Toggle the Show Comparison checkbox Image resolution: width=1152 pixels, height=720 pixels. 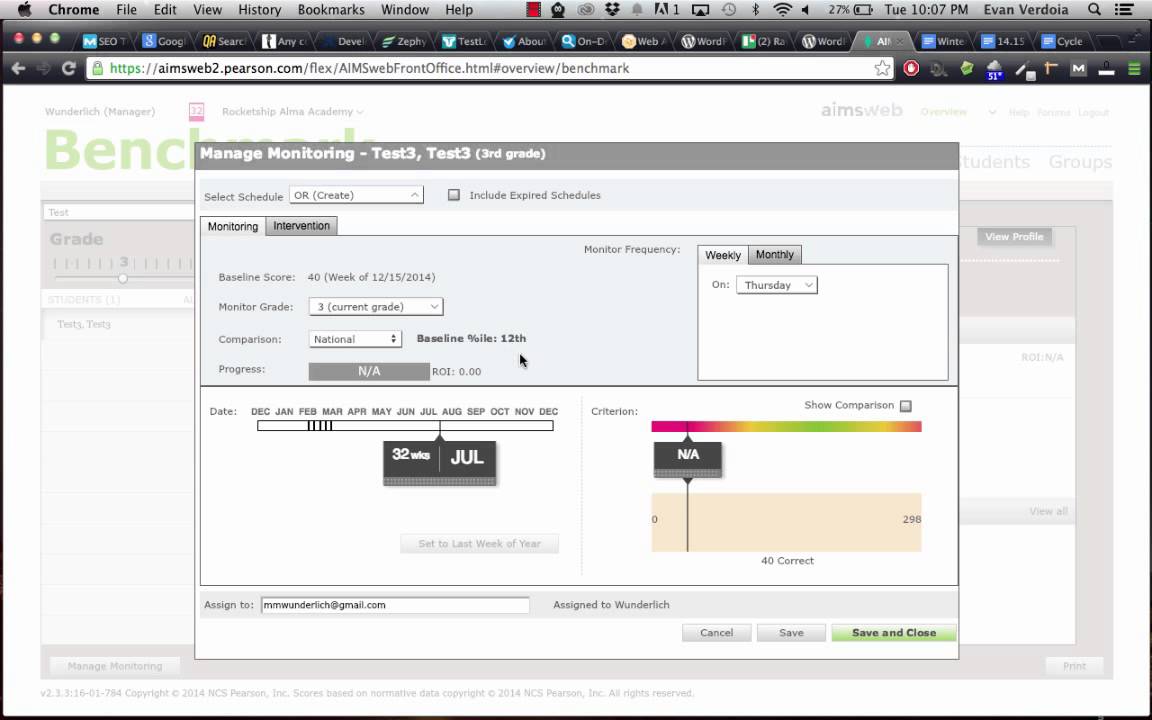[x=906, y=406]
